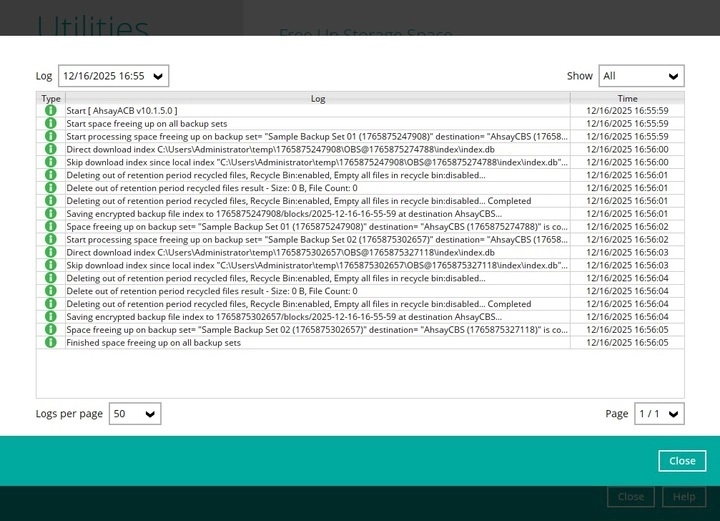The height and width of the screenshot is (521, 720).
Task: Click info icon for first Saving encrypted backup file row
Action: pyautogui.click(x=51, y=214)
